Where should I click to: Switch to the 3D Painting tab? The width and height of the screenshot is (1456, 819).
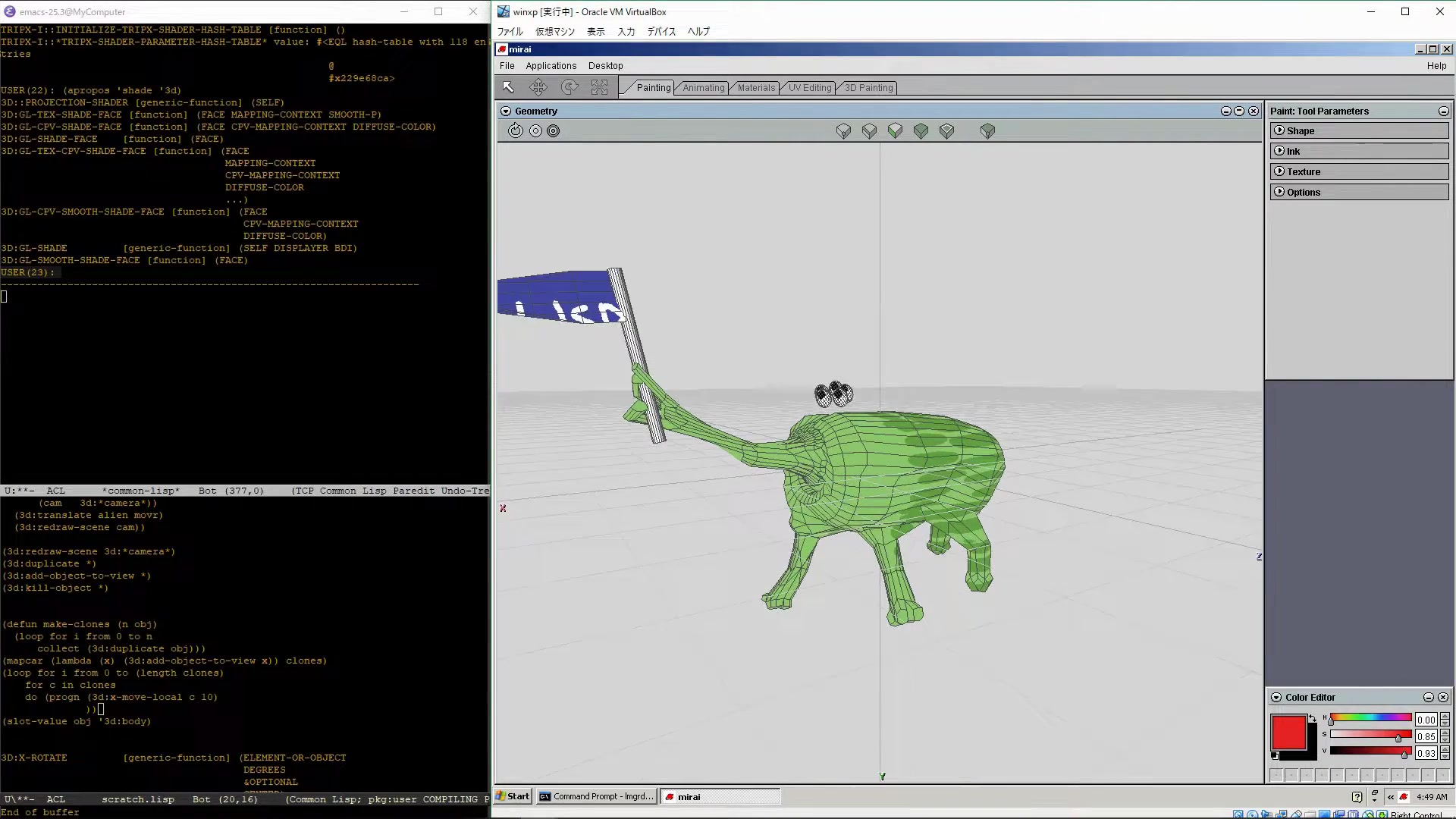tap(868, 88)
